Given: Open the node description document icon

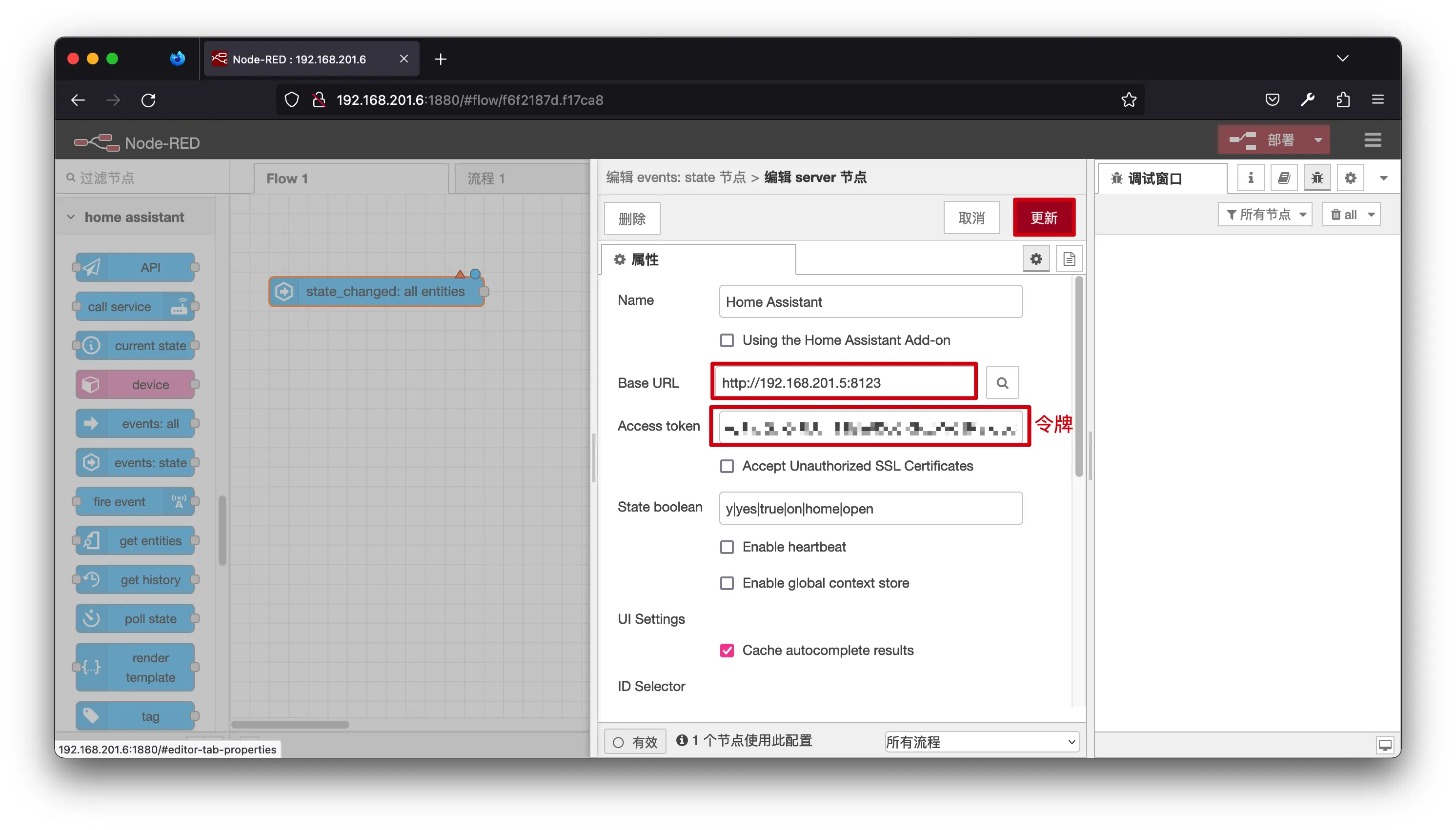Looking at the screenshot, I should point(1069,259).
